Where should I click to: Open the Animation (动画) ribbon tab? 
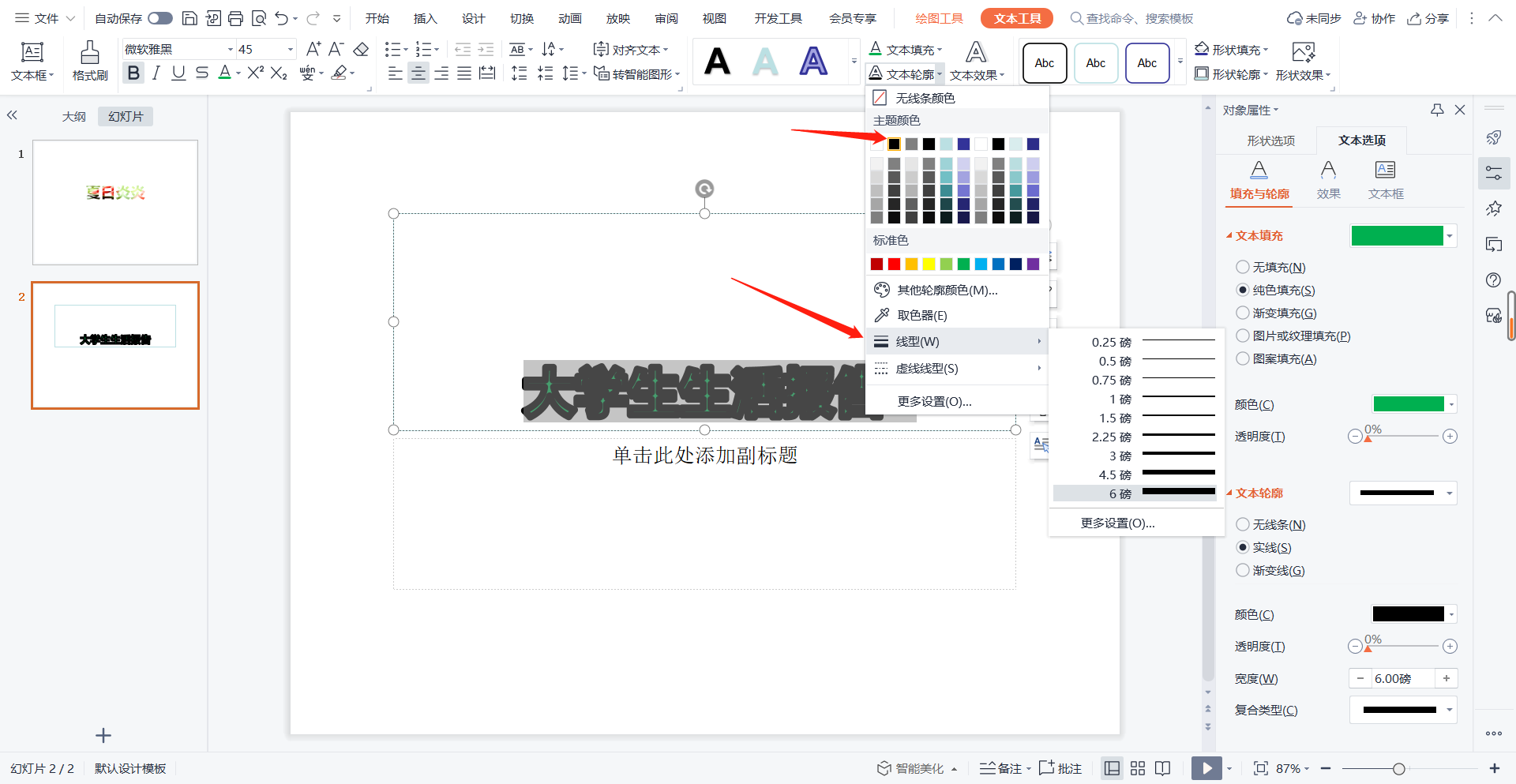coord(569,18)
